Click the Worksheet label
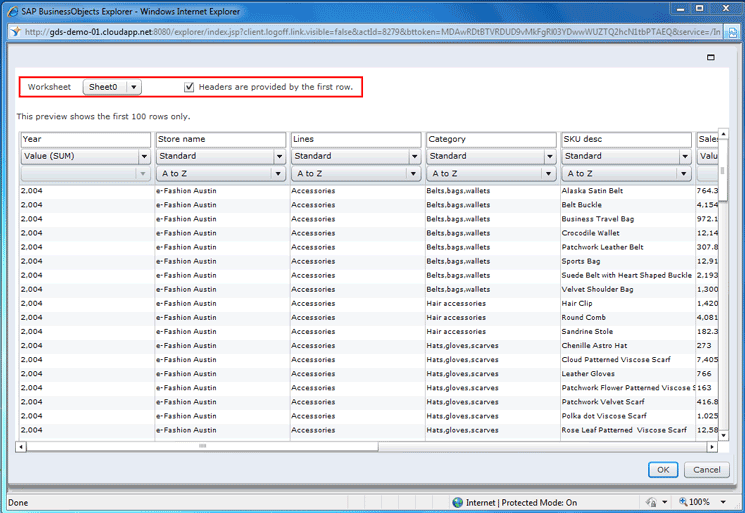The height and width of the screenshot is (513, 745). [49, 87]
